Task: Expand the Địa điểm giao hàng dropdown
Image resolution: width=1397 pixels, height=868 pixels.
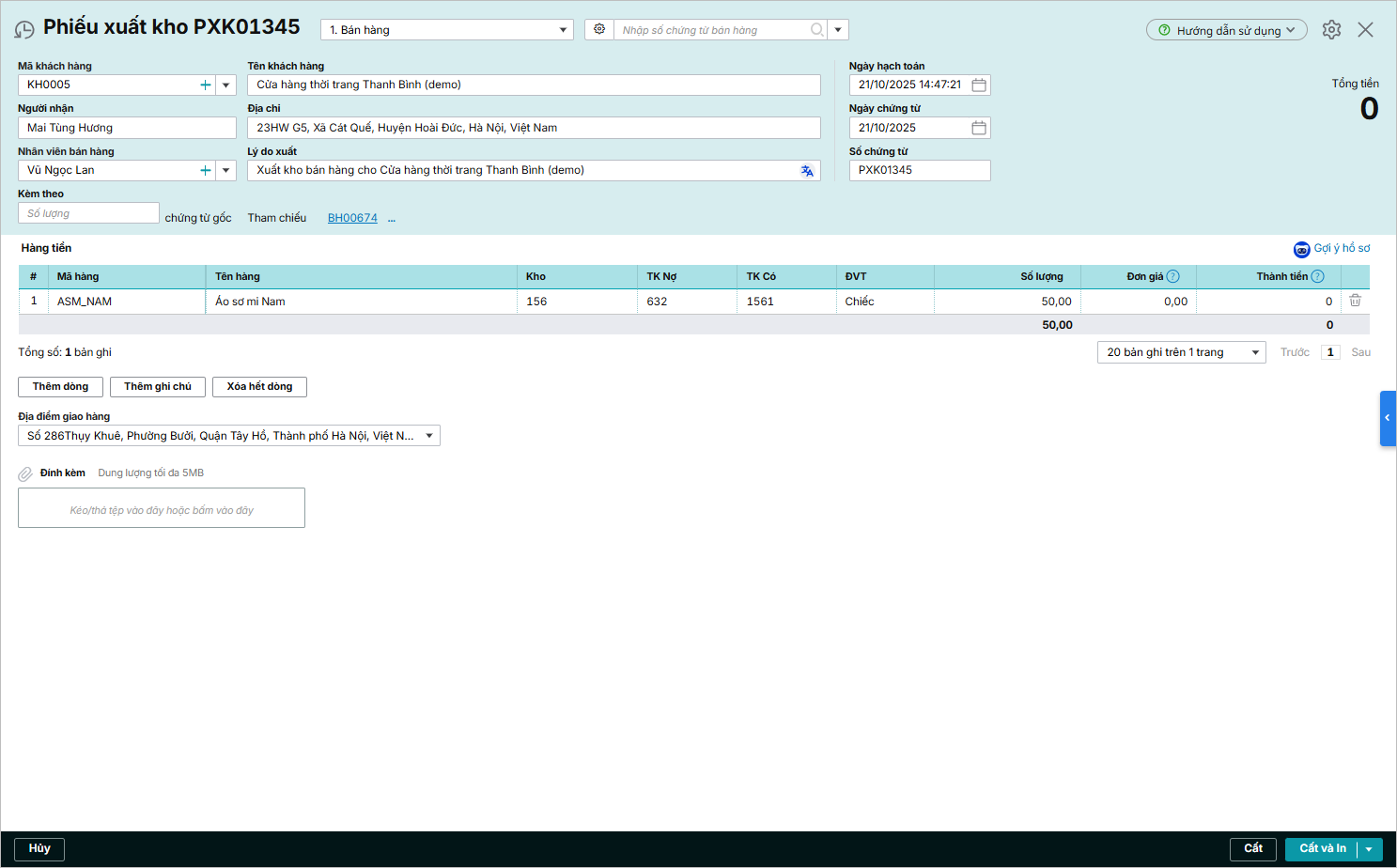Action: coord(429,436)
